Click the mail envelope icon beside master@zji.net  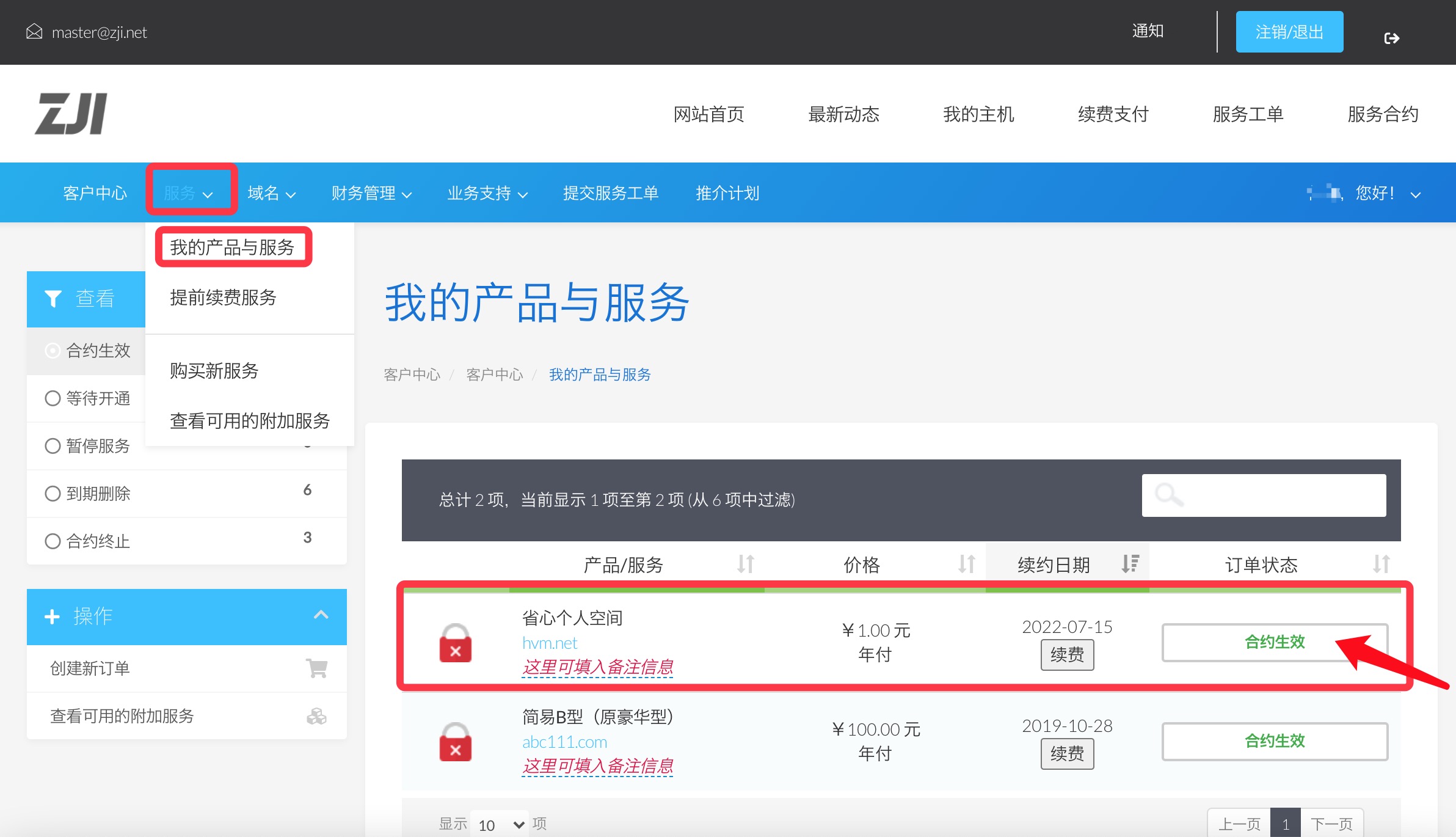coord(34,32)
